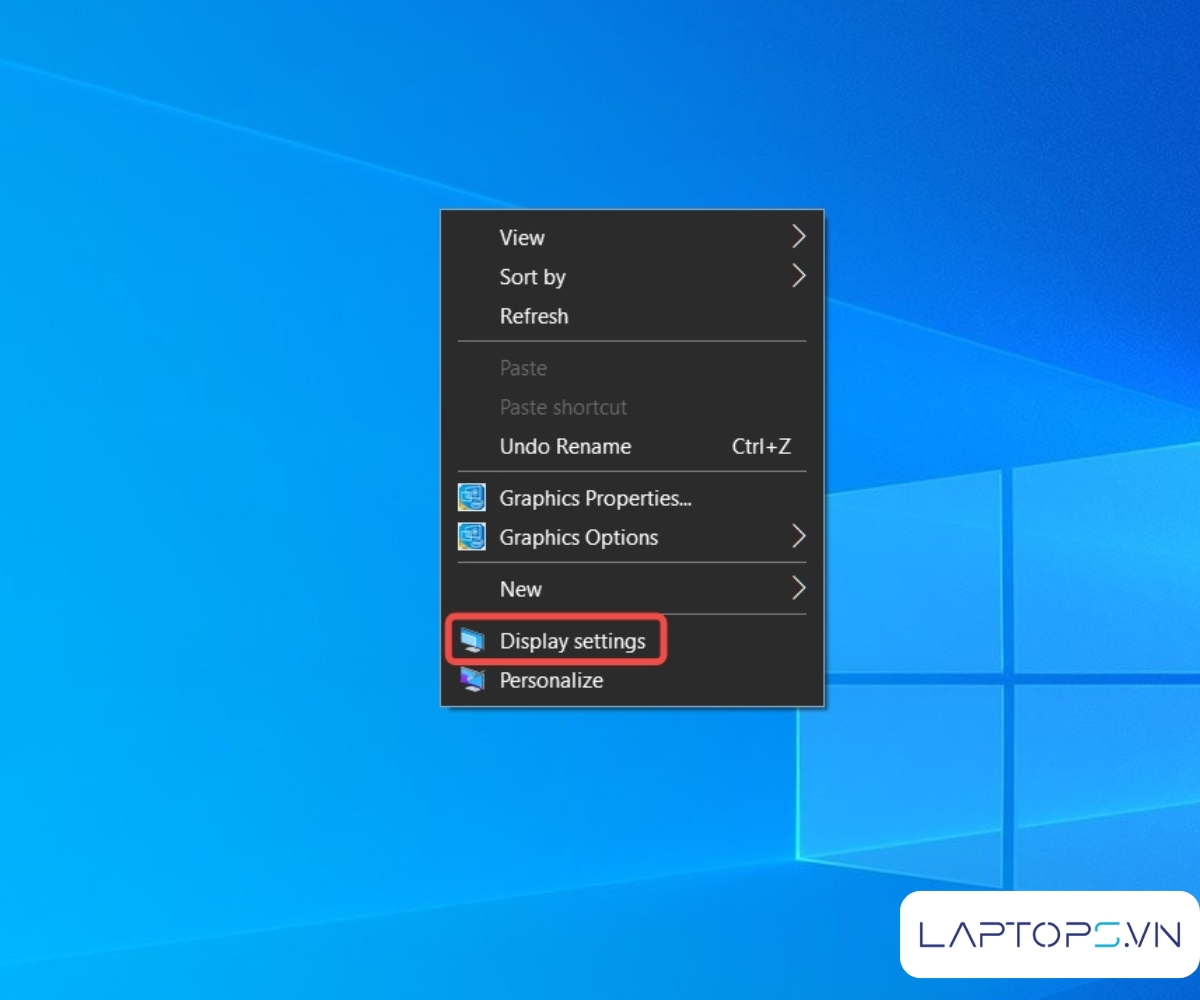The image size is (1200, 1000).
Task: Click the Graphics Options icon
Action: coord(472,537)
